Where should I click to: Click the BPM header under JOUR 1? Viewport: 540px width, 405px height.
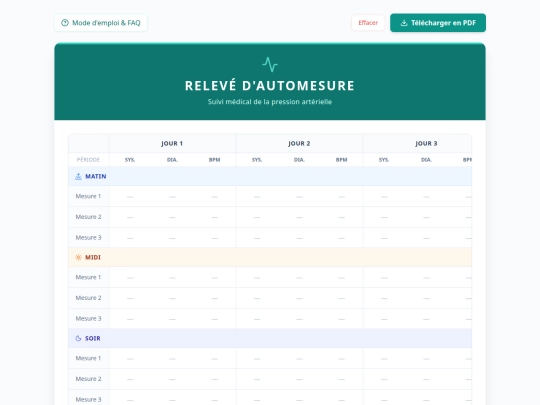point(215,160)
